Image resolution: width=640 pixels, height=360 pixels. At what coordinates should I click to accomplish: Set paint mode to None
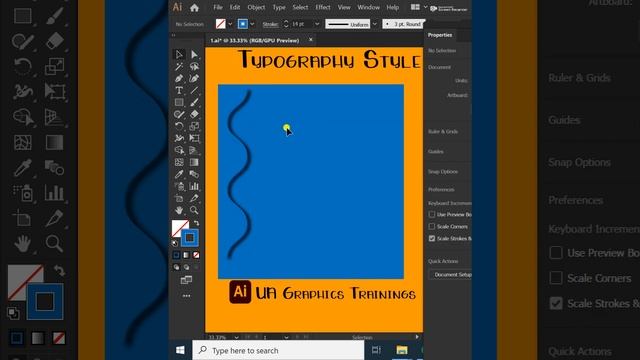pyautogui.click(x=196, y=255)
